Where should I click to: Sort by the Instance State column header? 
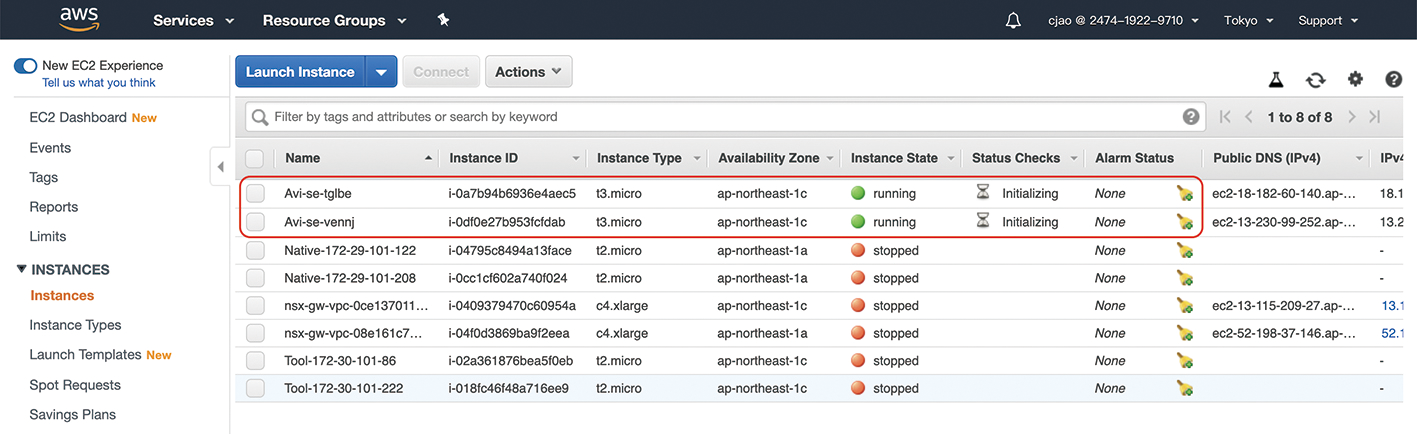tap(901, 158)
